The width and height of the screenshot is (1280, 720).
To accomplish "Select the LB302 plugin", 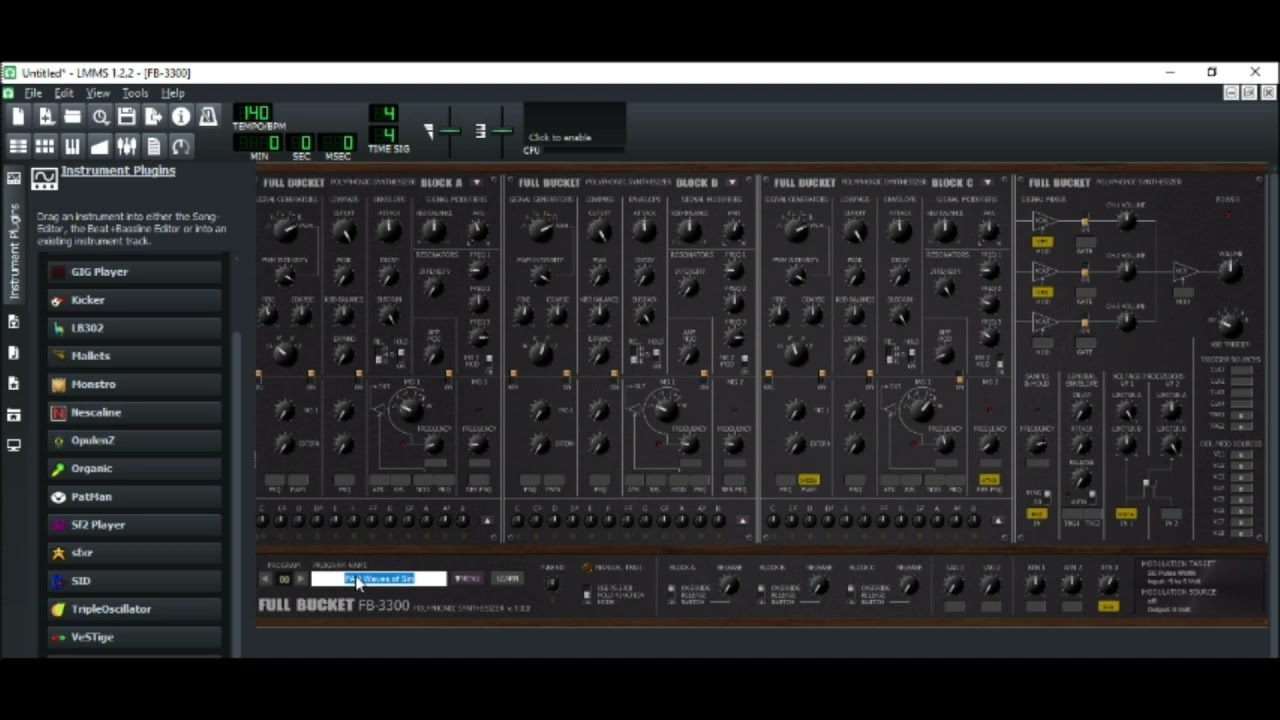I will coord(135,328).
